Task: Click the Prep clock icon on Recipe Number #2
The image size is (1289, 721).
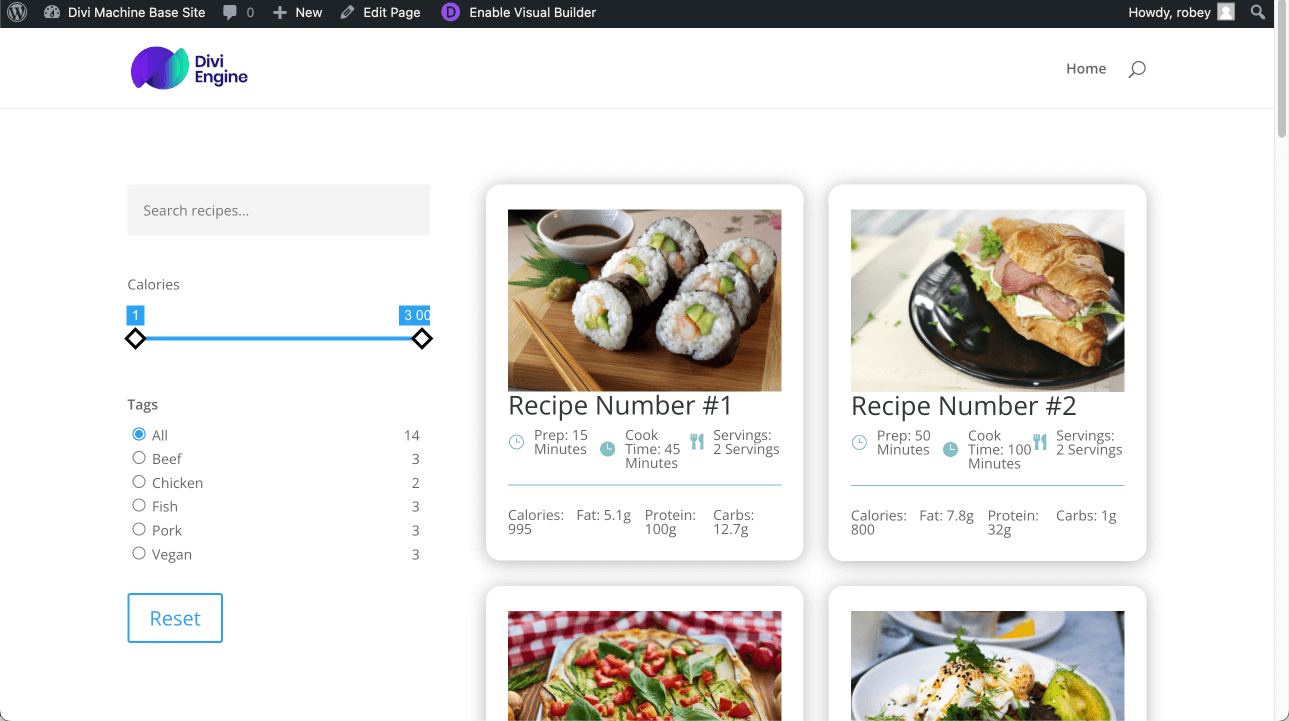Action: pyautogui.click(x=859, y=442)
